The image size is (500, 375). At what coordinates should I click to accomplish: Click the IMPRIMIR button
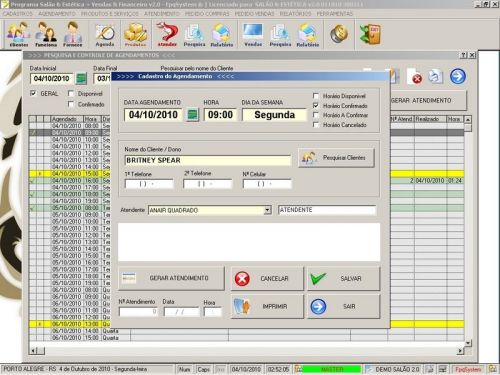pyautogui.click(x=267, y=306)
